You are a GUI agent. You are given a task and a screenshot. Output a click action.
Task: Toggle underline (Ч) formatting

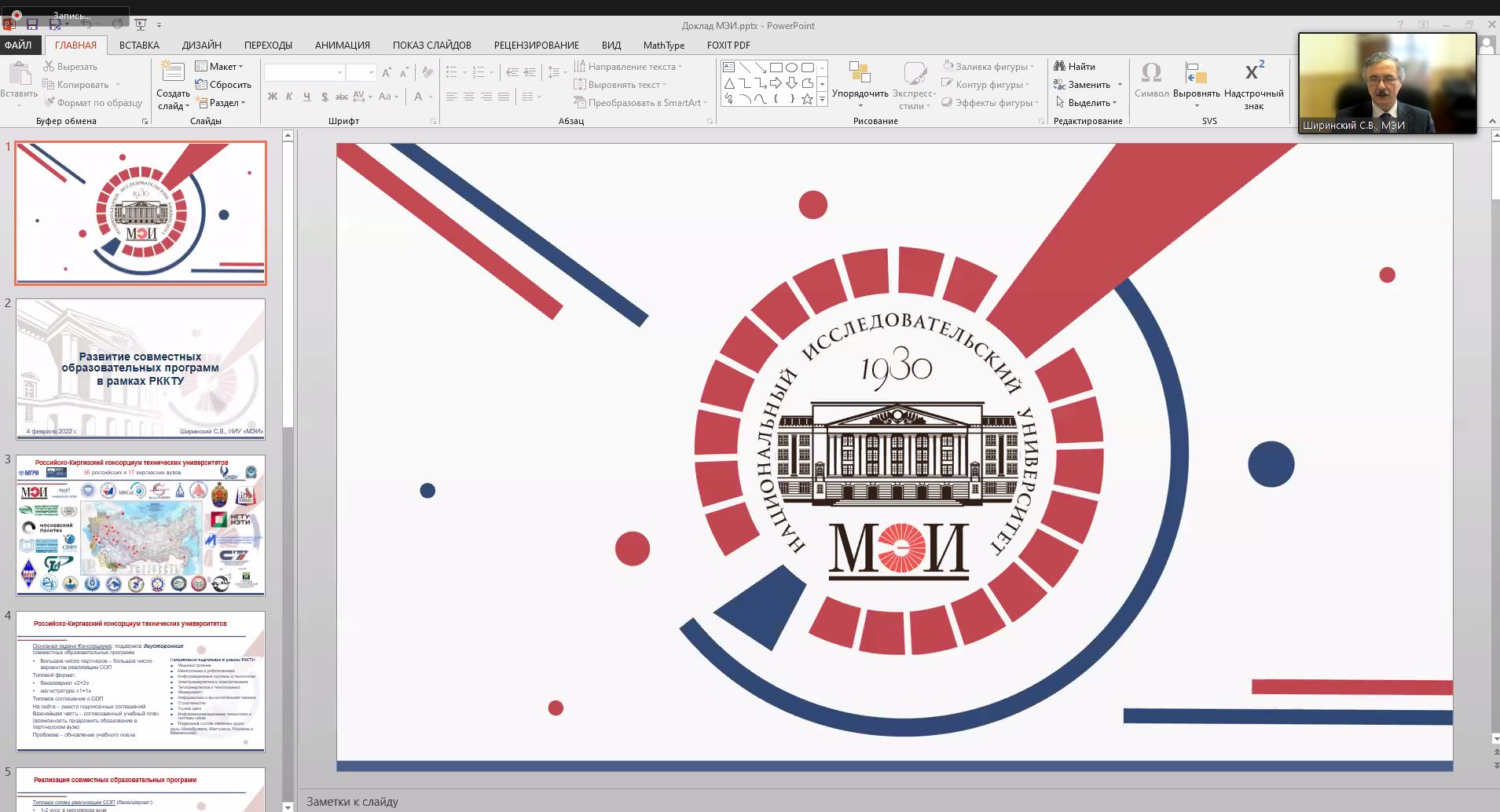click(306, 97)
